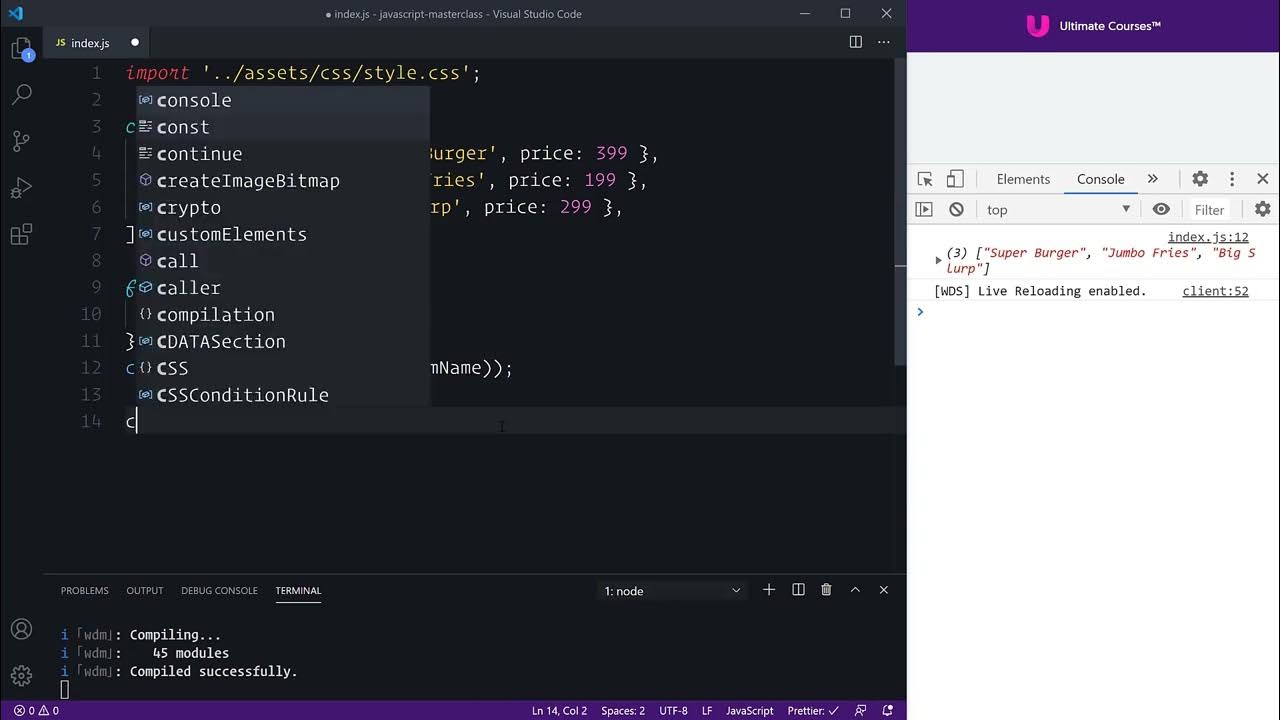The width and height of the screenshot is (1280, 720).
Task: Open the Source Control view
Action: pos(21,141)
